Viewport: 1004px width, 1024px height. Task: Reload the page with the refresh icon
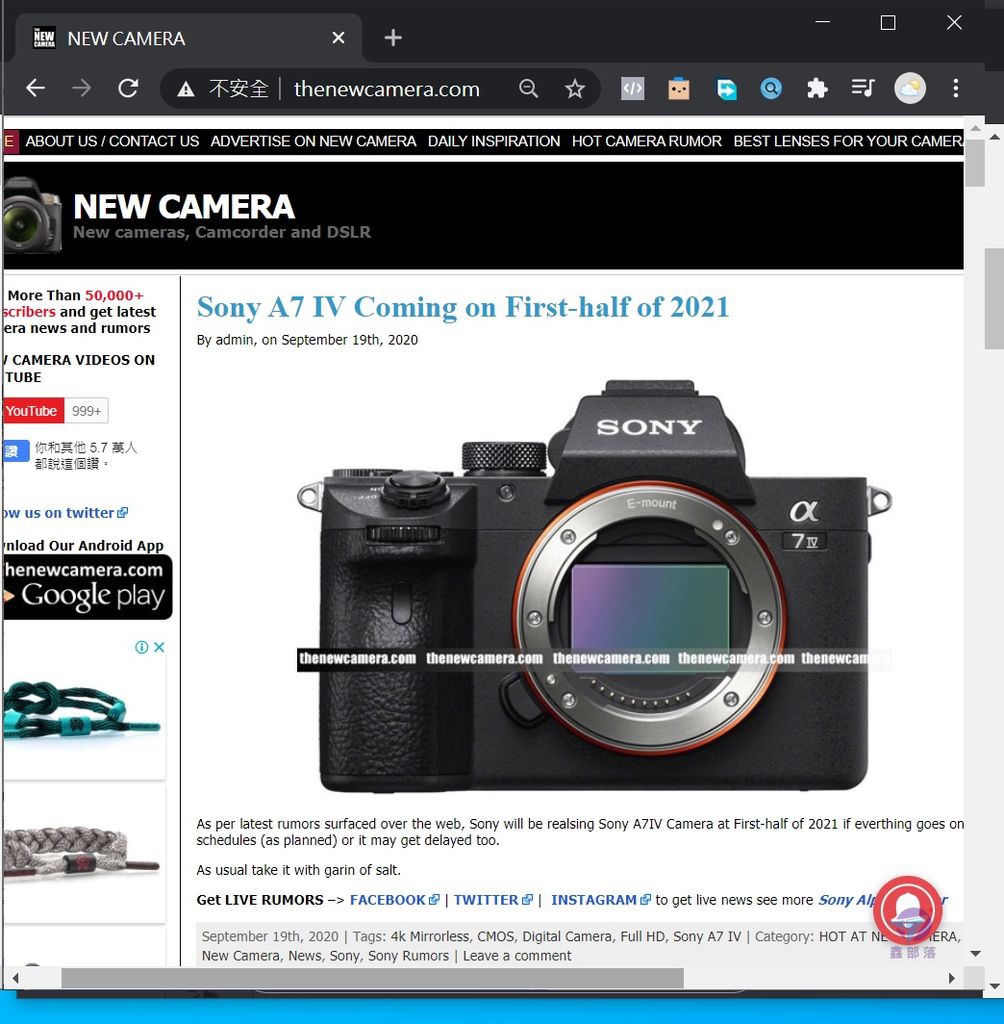(128, 88)
